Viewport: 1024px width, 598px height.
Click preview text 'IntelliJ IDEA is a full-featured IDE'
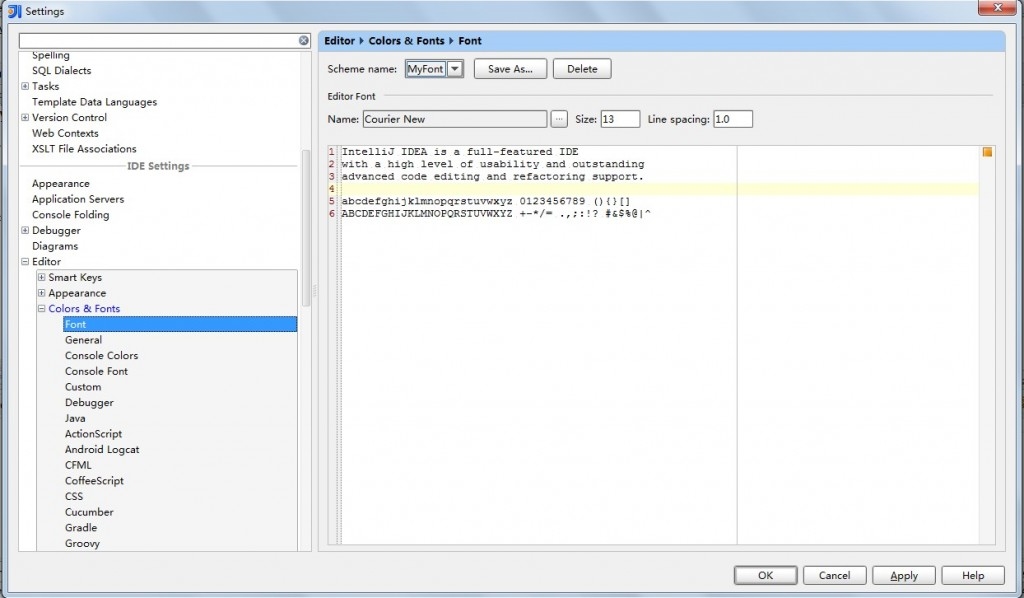(x=460, y=151)
